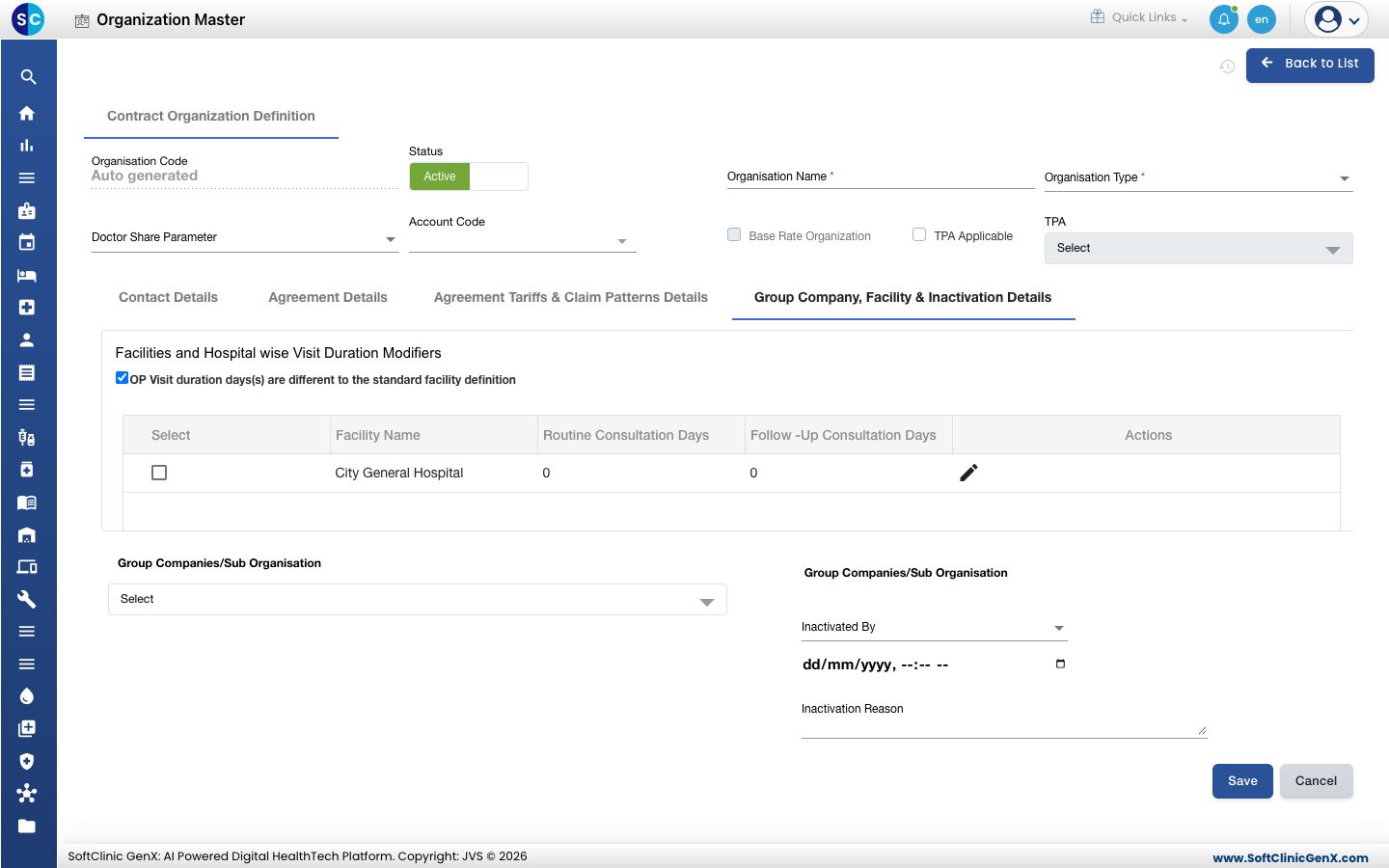The image size is (1389, 868).
Task: Select Group Company, Facility & Inactivation Details tab
Action: coord(903,297)
